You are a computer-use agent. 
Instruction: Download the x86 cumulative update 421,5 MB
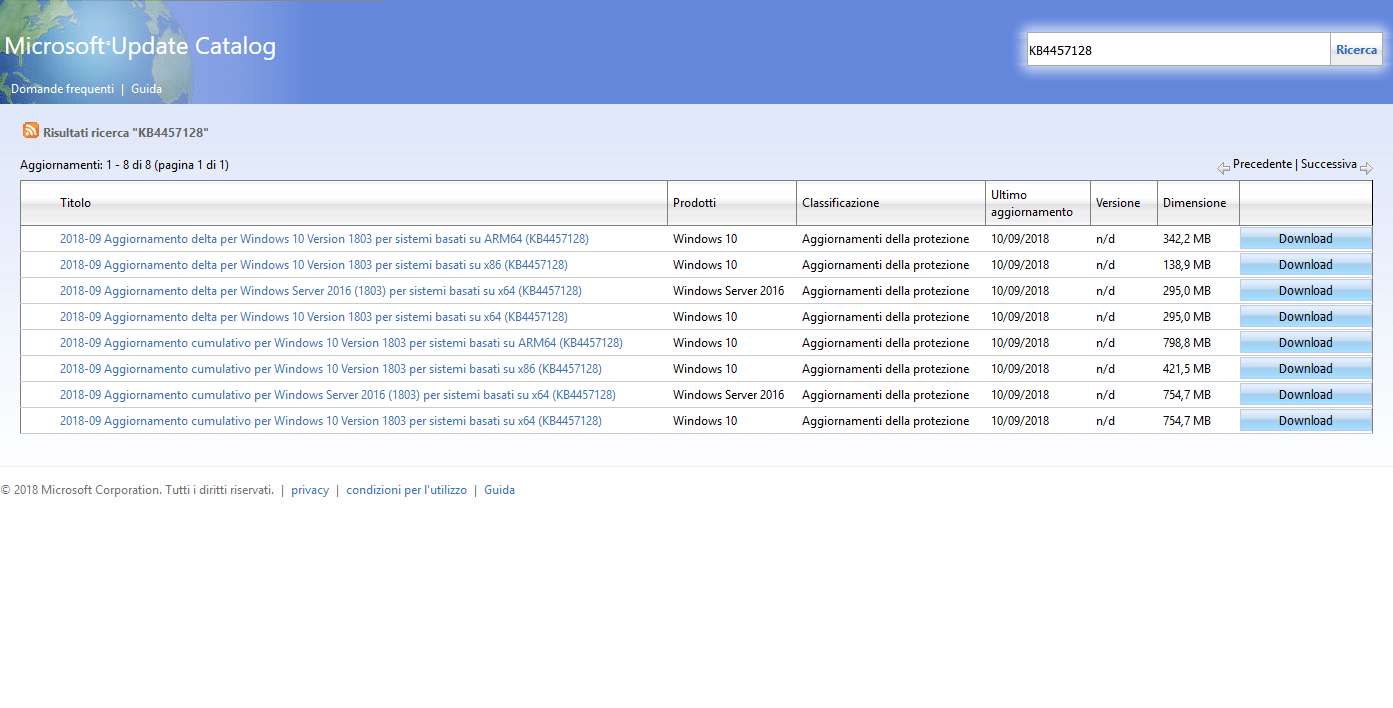[1305, 369]
